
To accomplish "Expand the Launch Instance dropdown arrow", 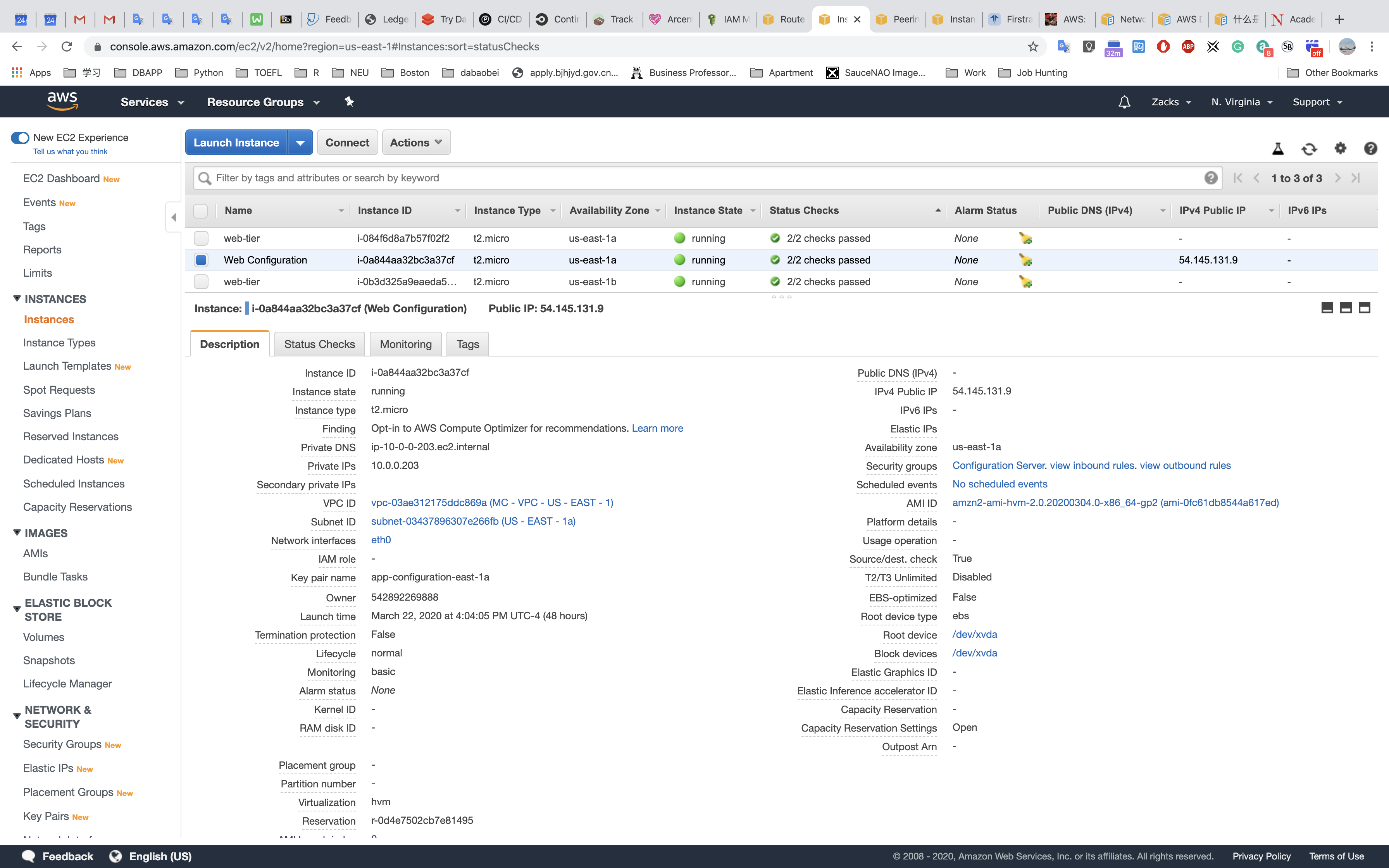I will click(300, 142).
